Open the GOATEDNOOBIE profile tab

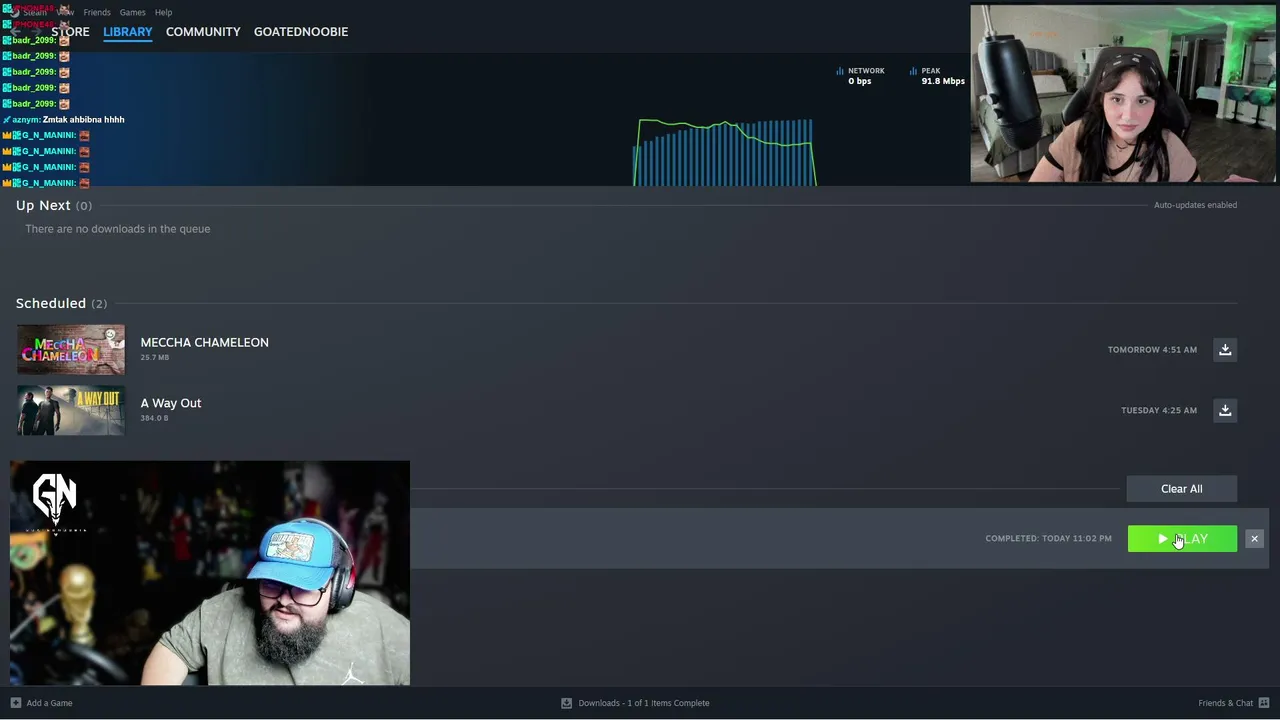(x=301, y=32)
